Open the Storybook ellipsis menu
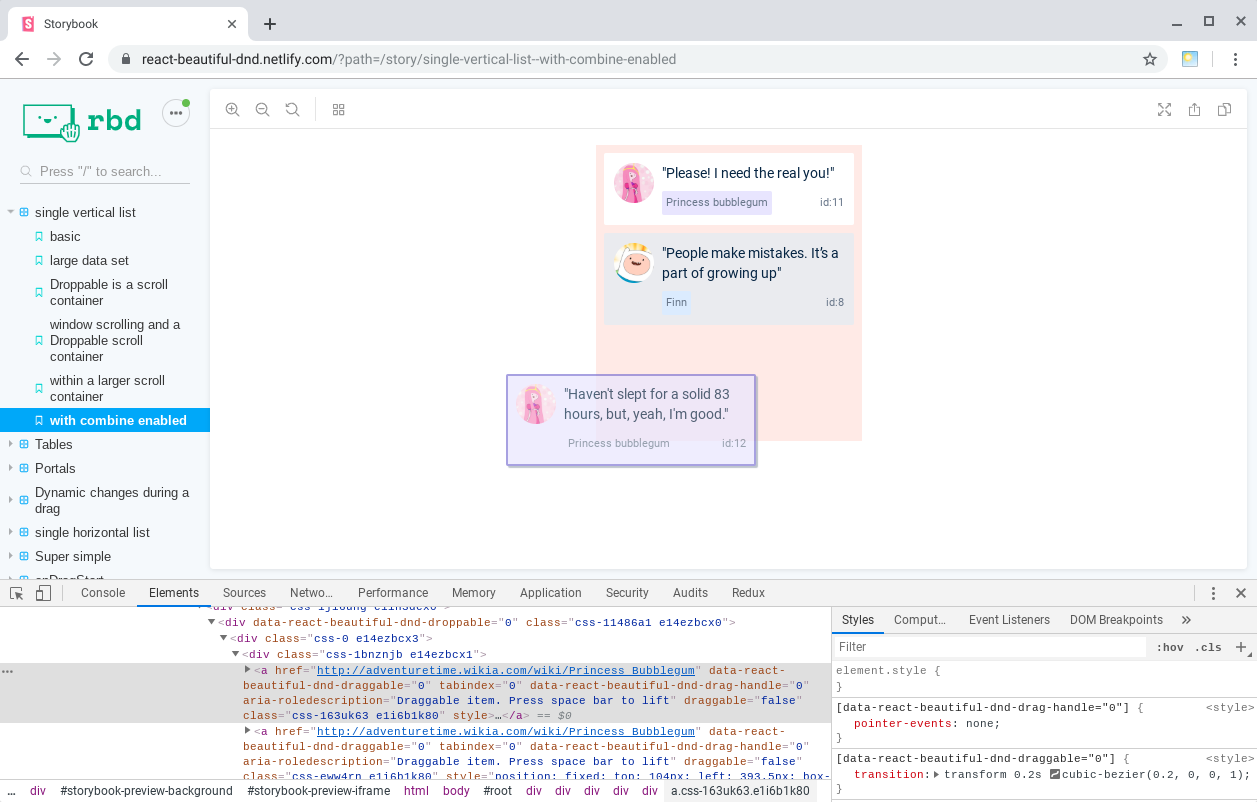This screenshot has height=802, width=1257. [176, 113]
